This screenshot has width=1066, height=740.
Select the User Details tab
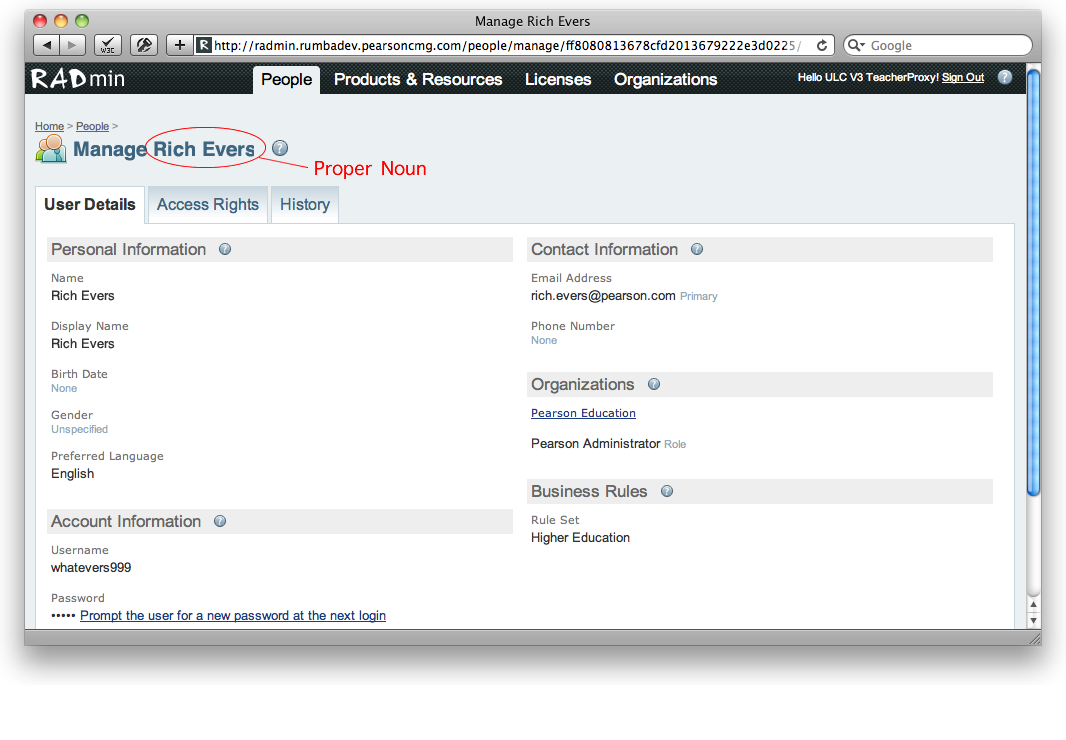90,205
